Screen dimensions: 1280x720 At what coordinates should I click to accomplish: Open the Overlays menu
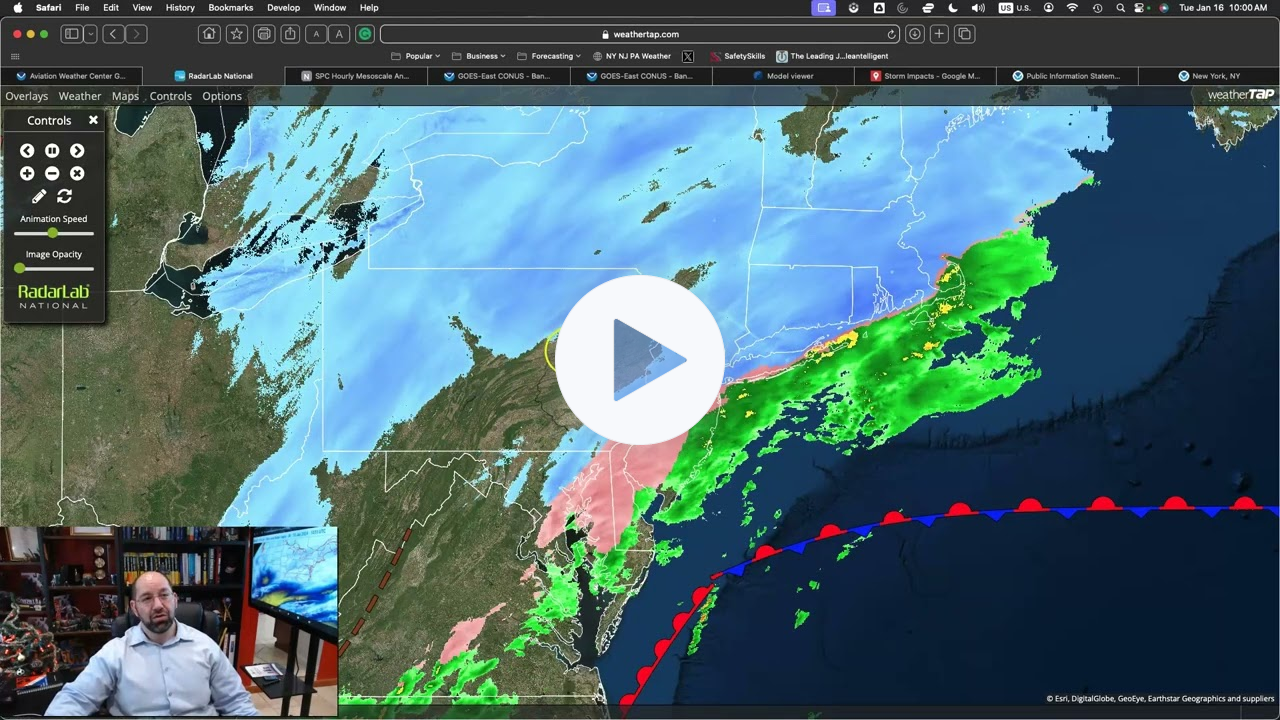[x=26, y=96]
